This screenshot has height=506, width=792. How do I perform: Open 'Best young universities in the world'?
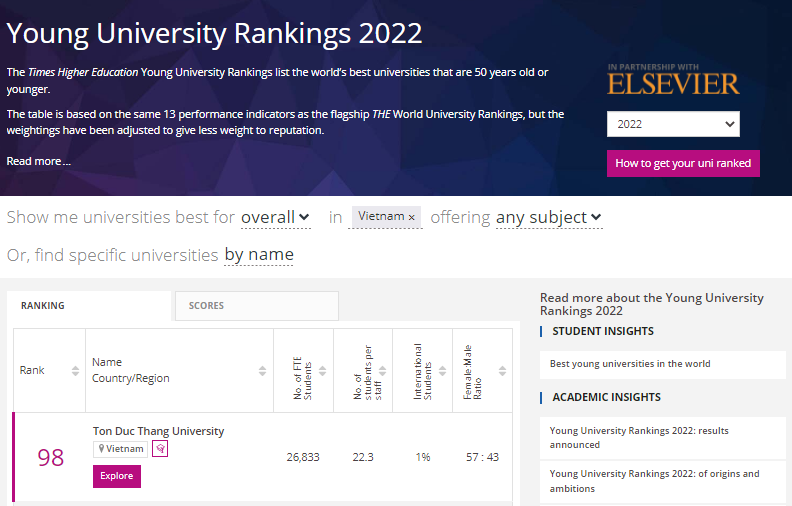tap(630, 364)
